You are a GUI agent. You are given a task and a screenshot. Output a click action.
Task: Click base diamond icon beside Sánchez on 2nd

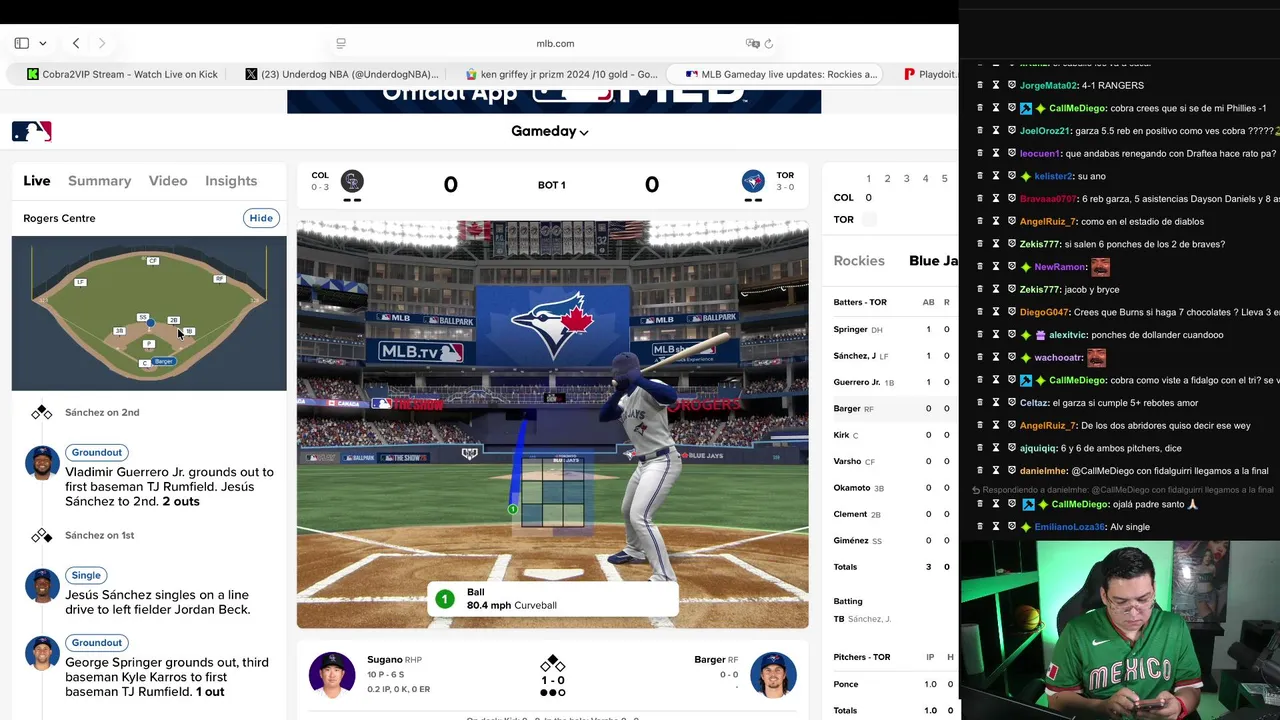(41, 413)
